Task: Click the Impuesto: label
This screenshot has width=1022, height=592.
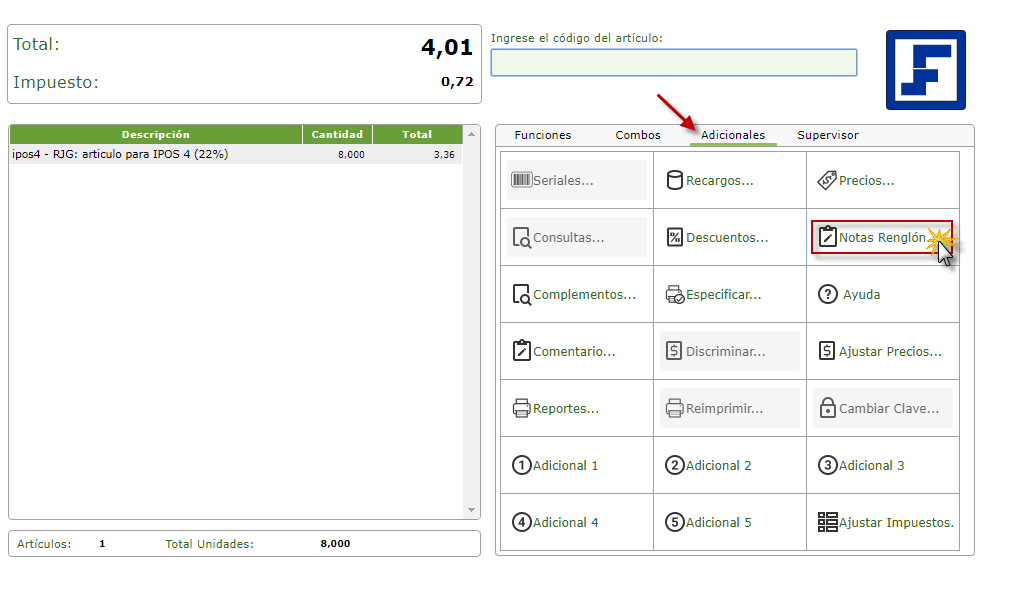Action: coord(55,82)
